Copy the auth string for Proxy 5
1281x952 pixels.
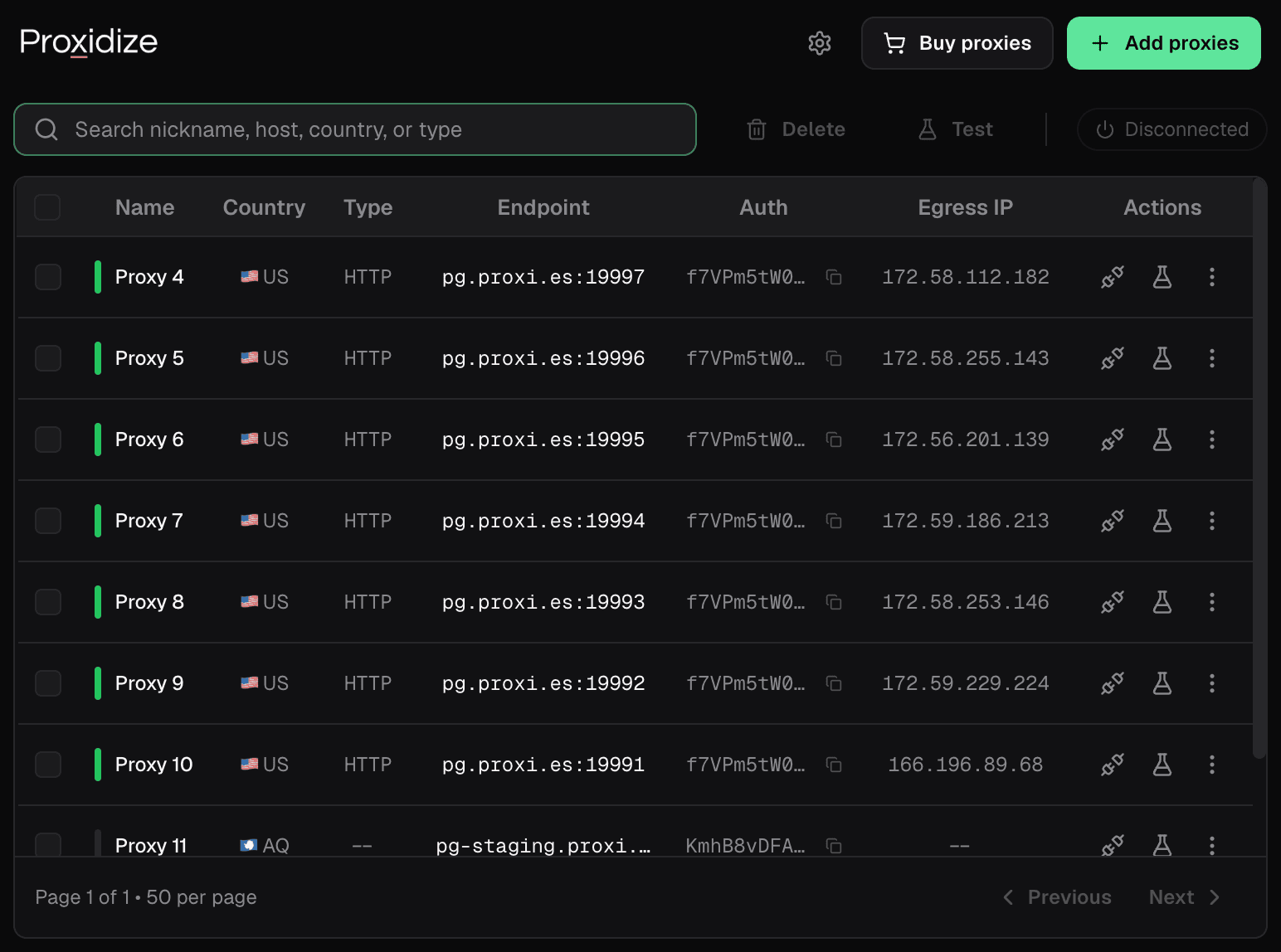pyautogui.click(x=834, y=359)
